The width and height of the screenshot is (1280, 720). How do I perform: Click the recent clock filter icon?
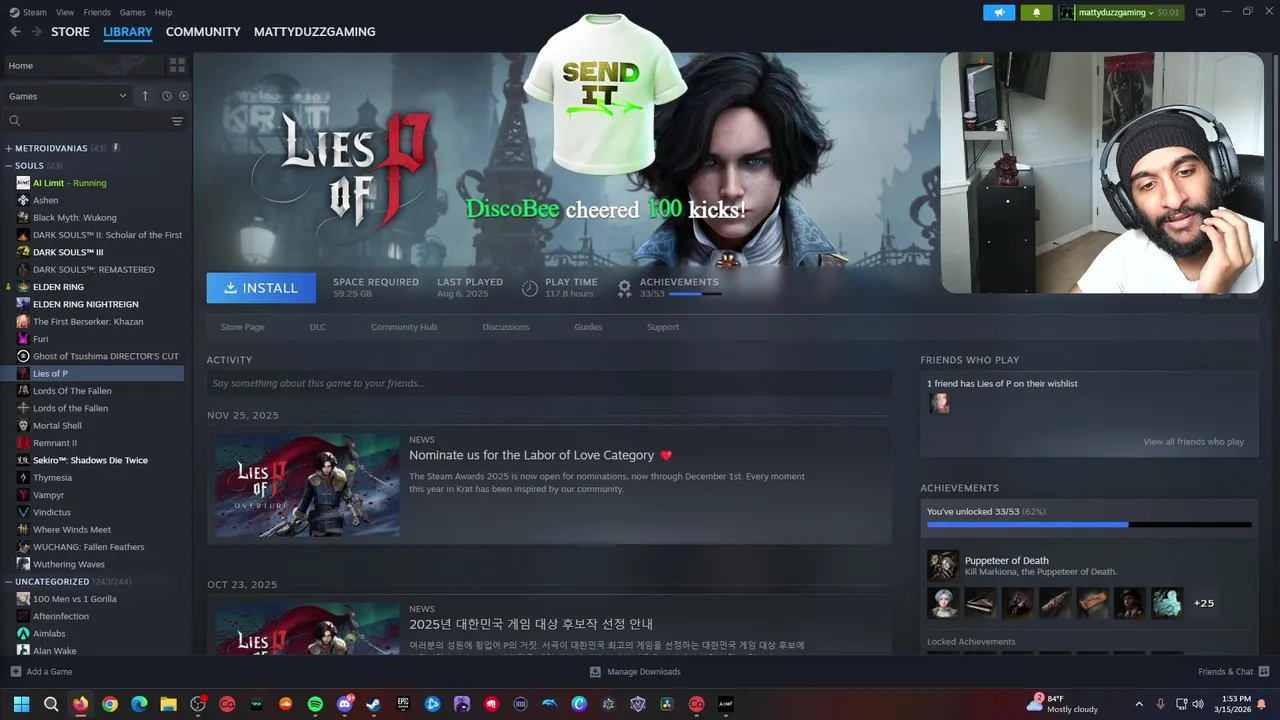(x=167, y=96)
